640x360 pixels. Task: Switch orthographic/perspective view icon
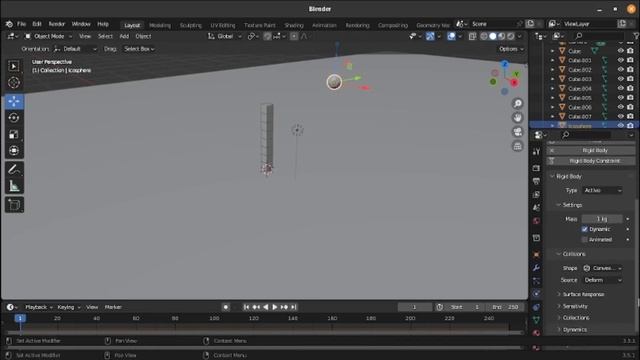point(518,146)
